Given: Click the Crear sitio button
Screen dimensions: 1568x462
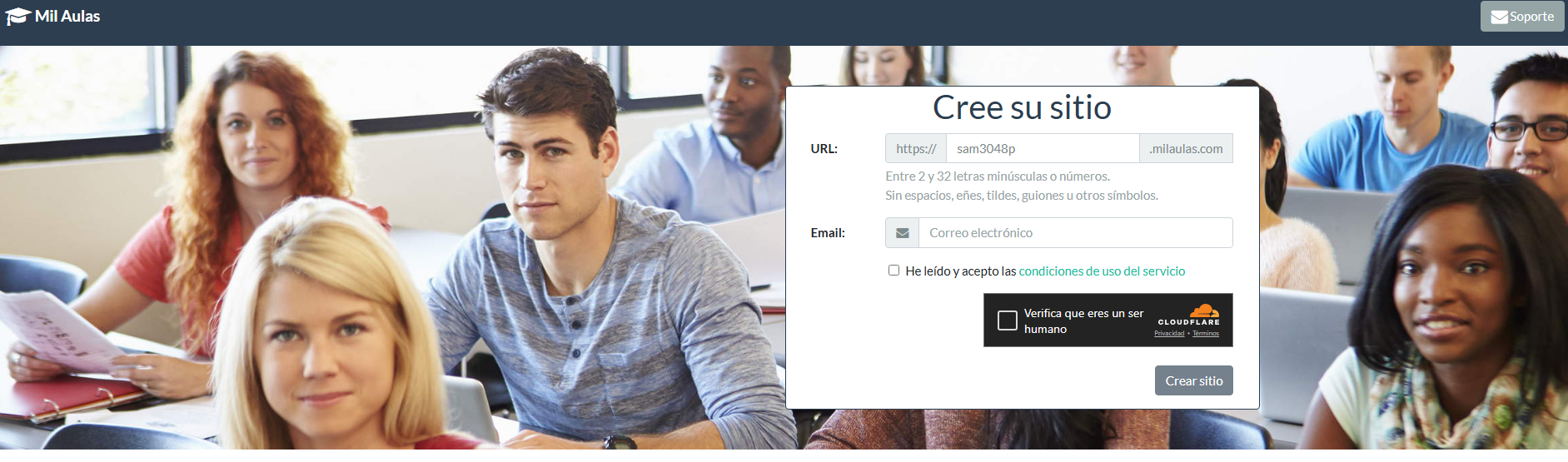Looking at the screenshot, I should coord(1194,380).
